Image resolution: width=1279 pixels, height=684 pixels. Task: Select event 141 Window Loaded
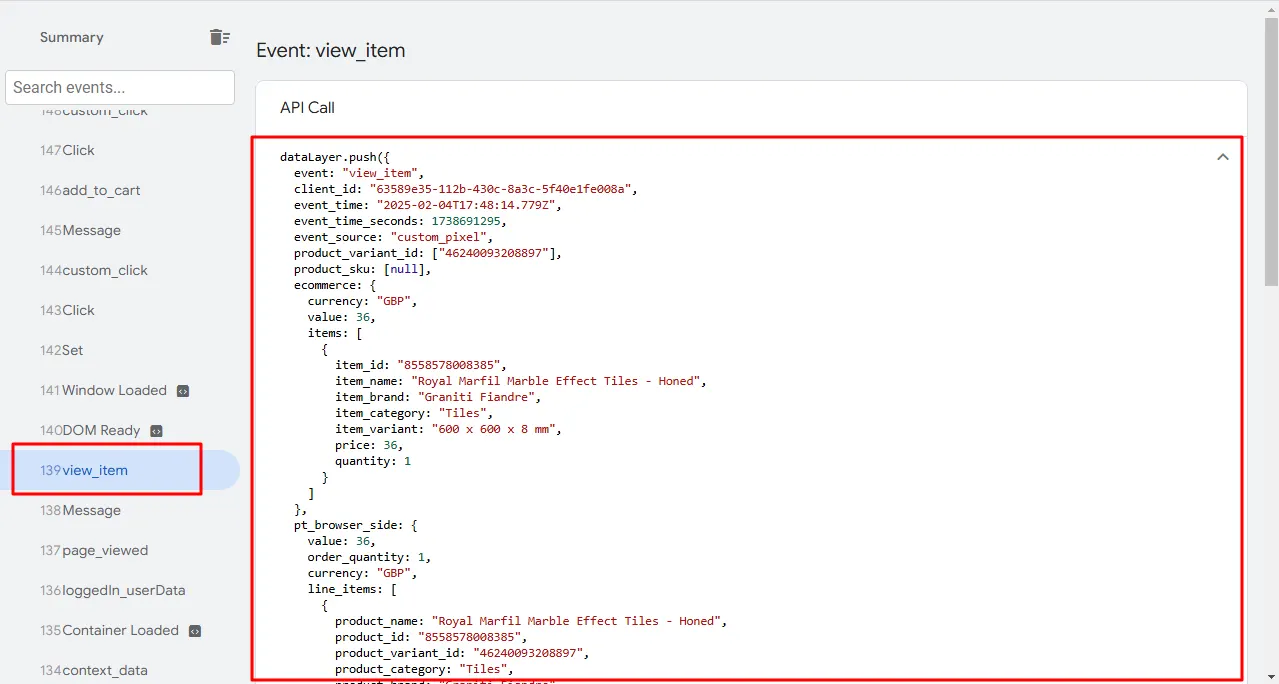point(120,390)
